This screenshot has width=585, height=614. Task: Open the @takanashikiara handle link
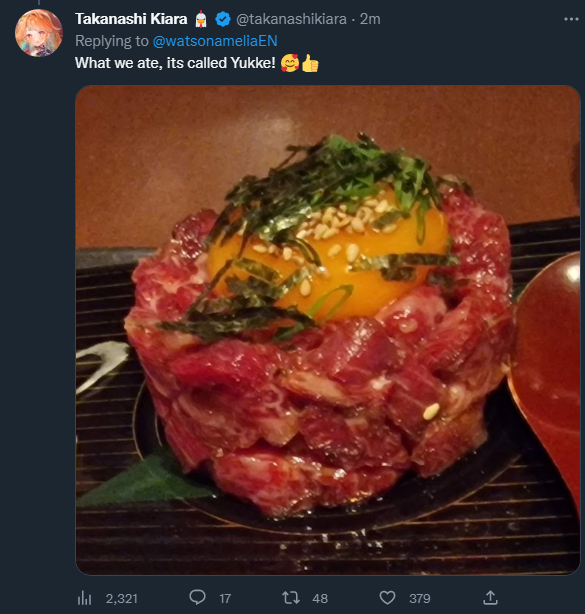pyautogui.click(x=291, y=19)
